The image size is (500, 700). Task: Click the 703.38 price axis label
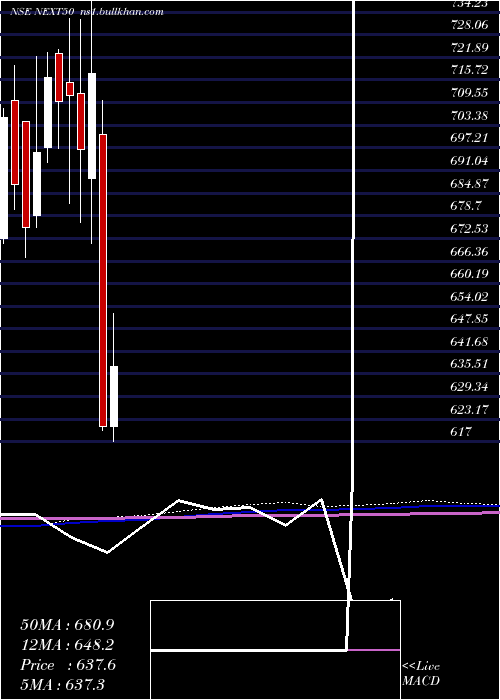[469, 116]
